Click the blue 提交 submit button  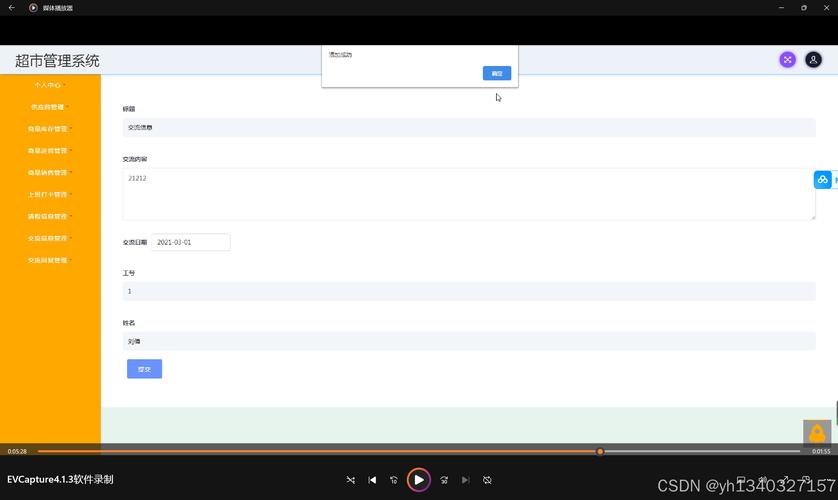pos(144,369)
